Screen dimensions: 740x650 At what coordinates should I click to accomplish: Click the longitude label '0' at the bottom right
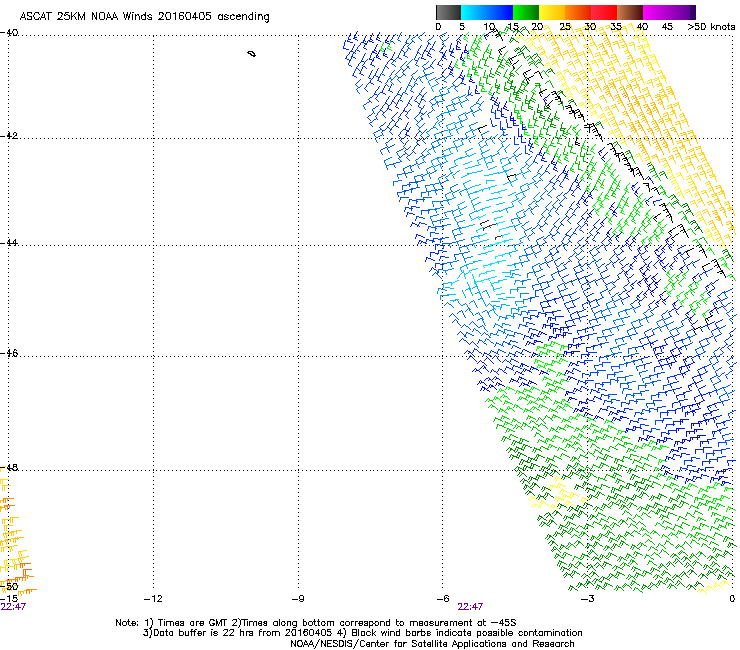[732, 599]
